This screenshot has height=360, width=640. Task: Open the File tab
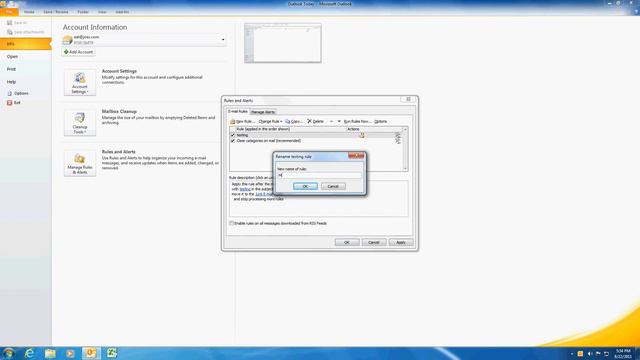[9, 12]
